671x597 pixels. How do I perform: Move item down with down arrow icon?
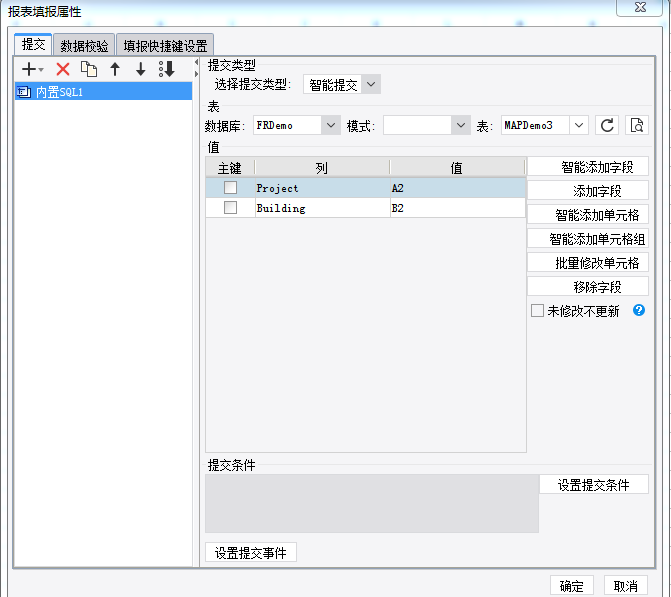[x=140, y=69]
